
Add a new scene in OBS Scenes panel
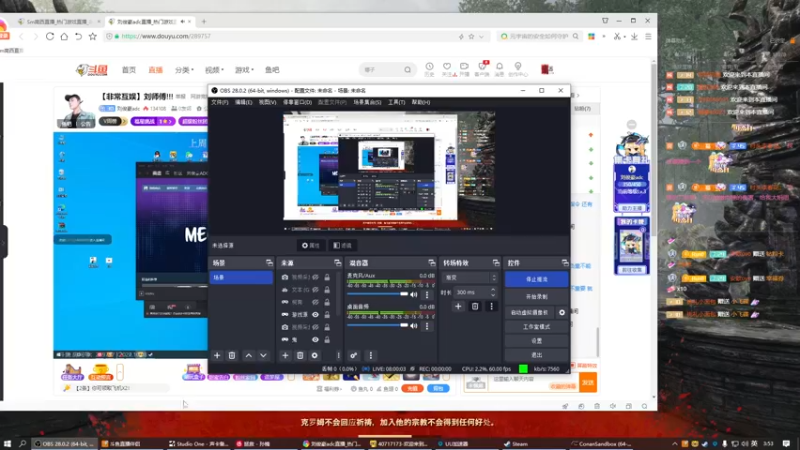(x=217, y=355)
